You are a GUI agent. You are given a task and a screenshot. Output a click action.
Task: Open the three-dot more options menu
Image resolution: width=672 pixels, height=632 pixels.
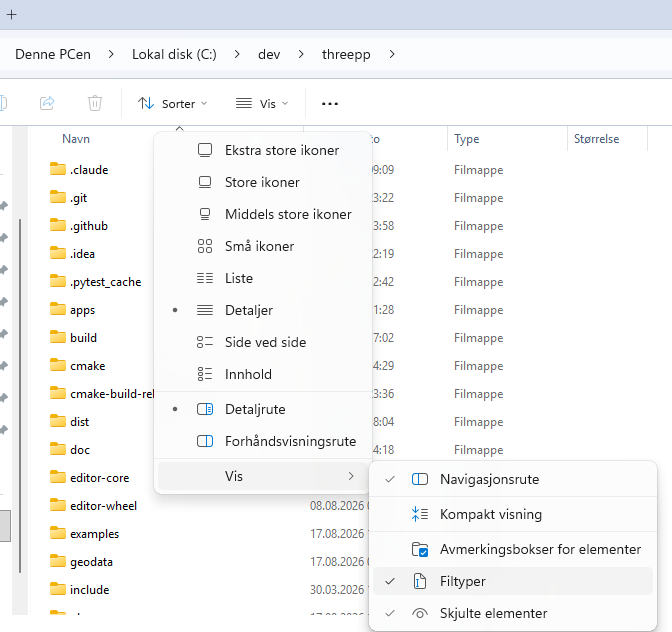pyautogui.click(x=330, y=104)
